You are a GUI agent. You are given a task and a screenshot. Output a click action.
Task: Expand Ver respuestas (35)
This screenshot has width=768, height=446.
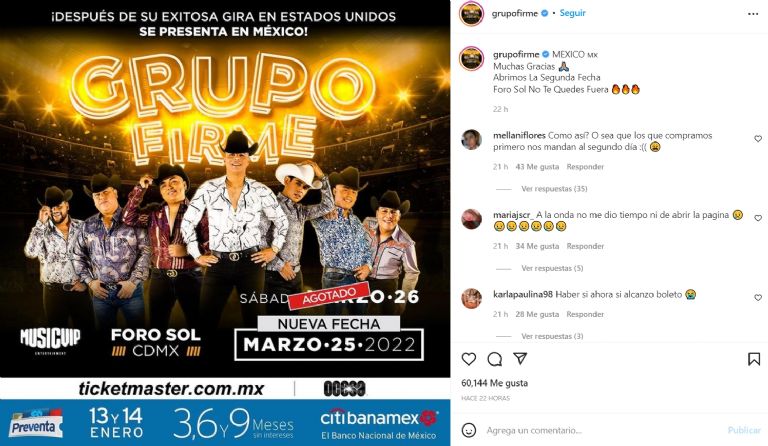tap(554, 188)
